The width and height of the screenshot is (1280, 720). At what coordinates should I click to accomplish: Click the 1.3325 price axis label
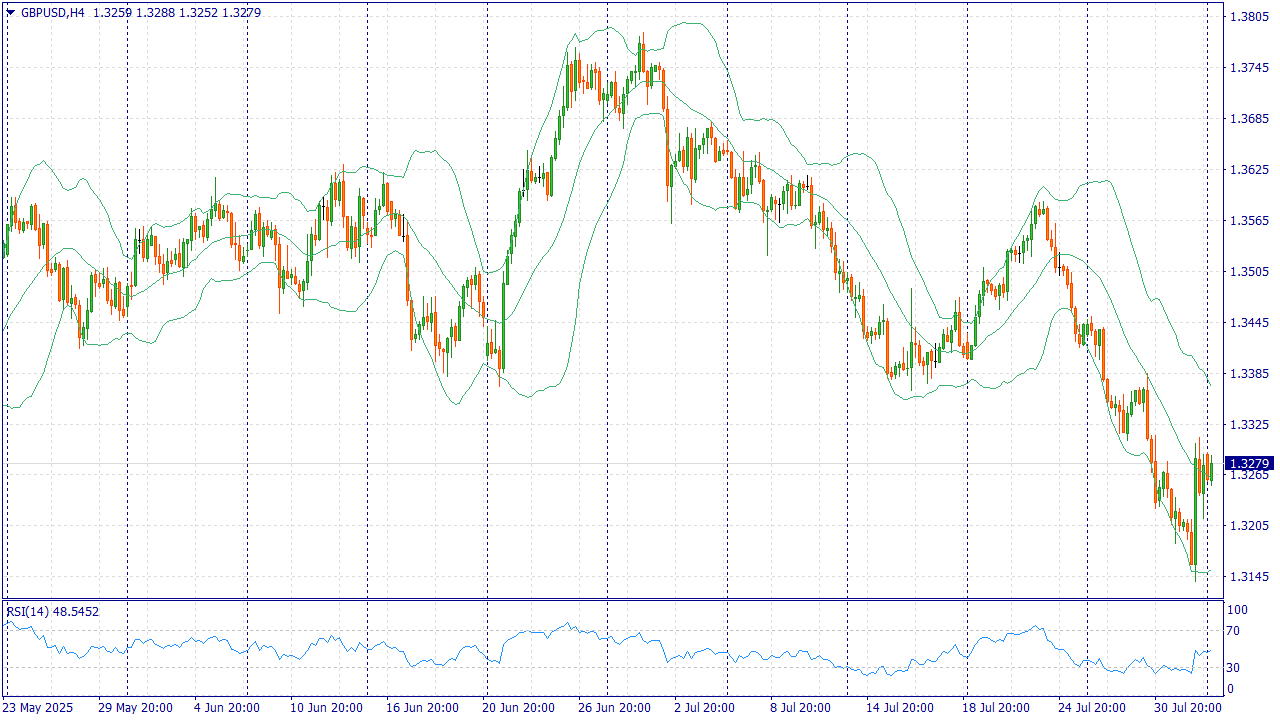tap(1249, 425)
